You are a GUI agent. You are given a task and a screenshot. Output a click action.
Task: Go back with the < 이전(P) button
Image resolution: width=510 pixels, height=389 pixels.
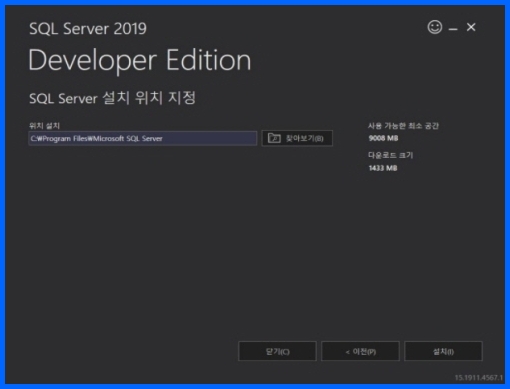360,351
